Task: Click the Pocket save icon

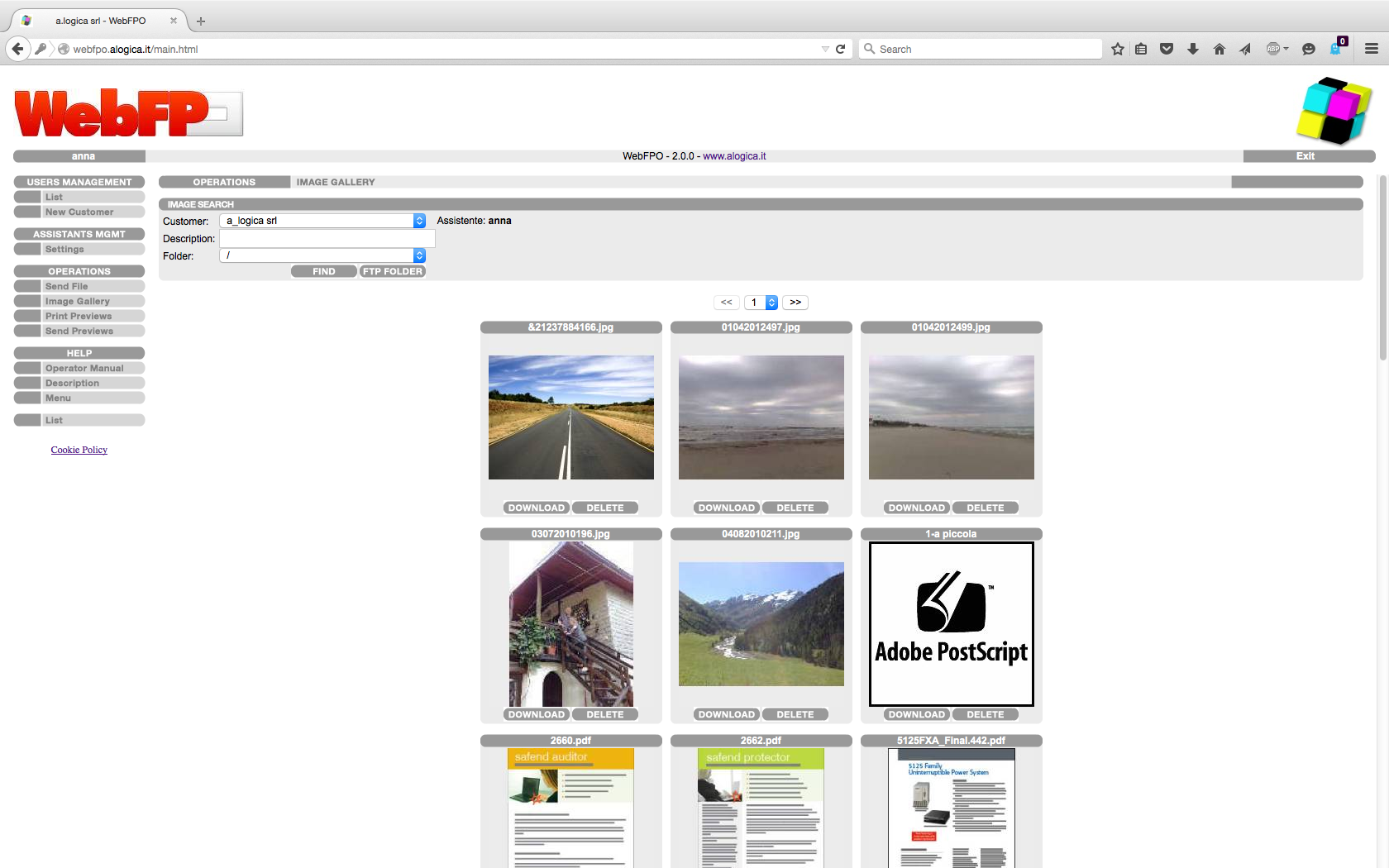Action: (x=1167, y=49)
